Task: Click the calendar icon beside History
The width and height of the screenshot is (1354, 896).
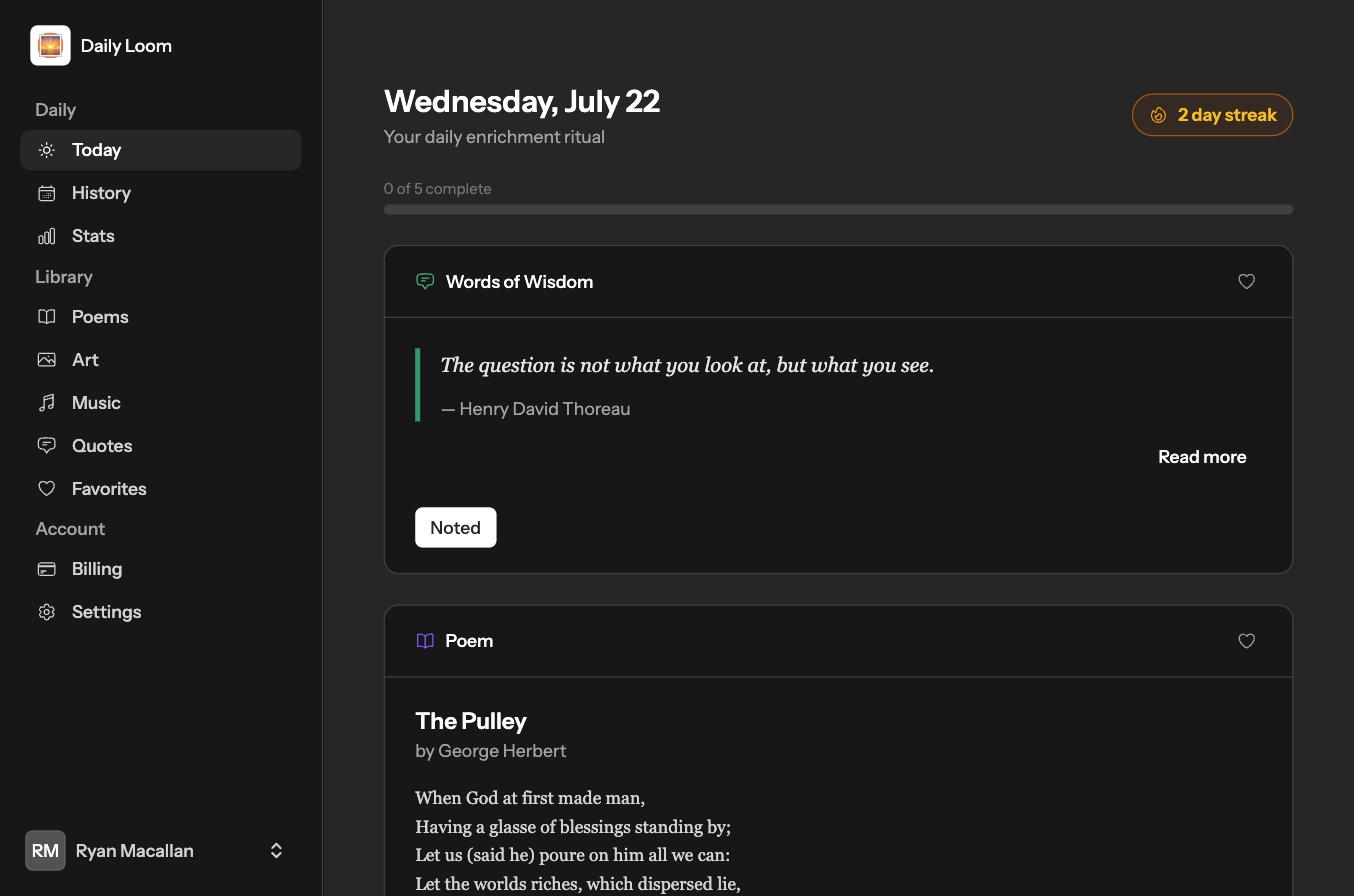Action: (47, 193)
